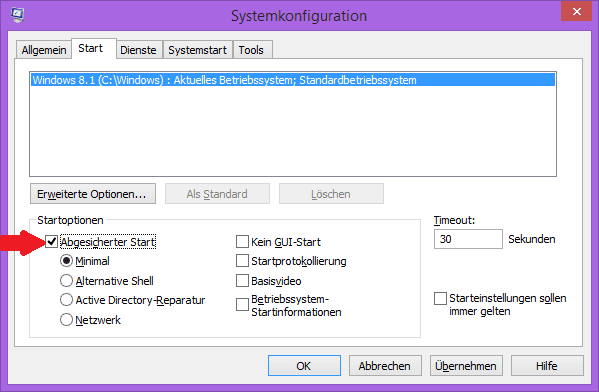Tick the Startprotokollierung checkbox
Image resolution: width=599 pixels, height=392 pixels.
(242, 261)
